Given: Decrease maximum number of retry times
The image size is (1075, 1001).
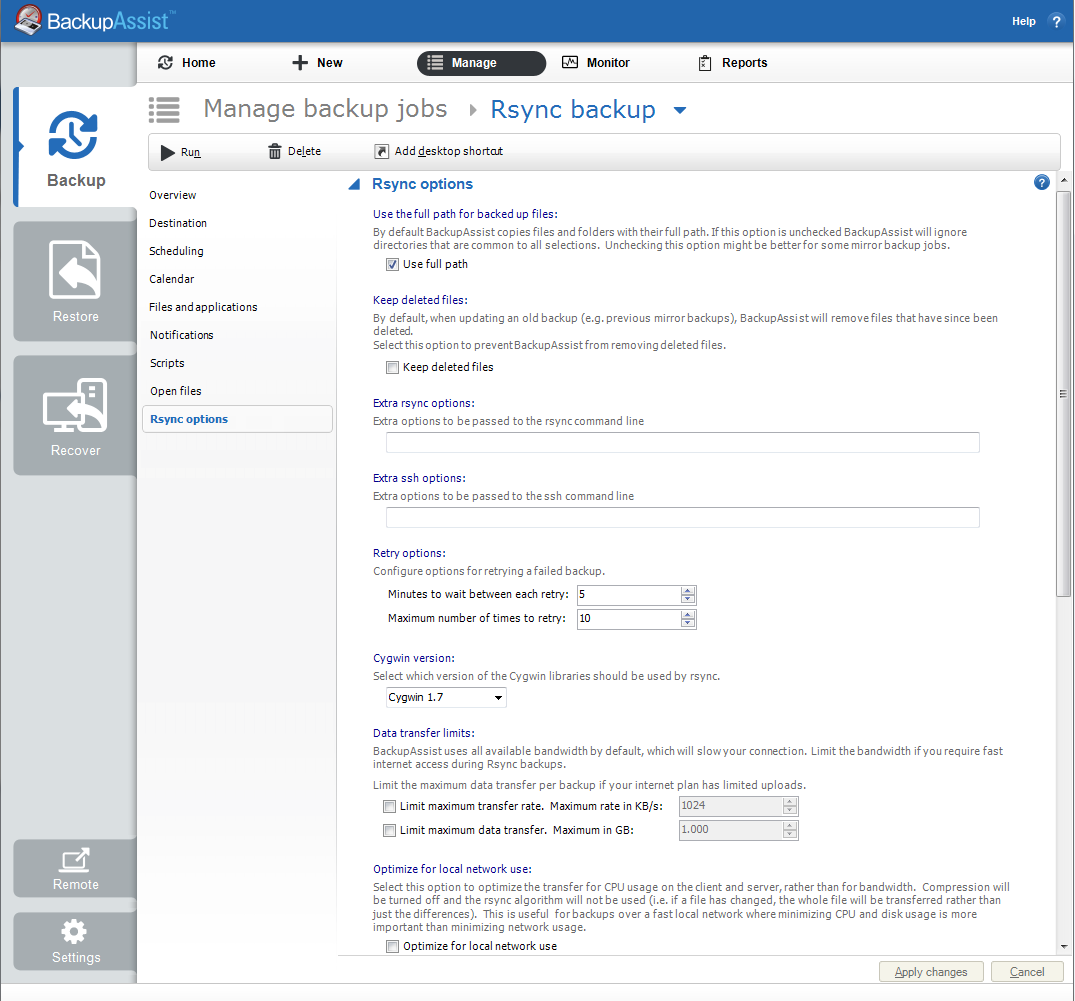Looking at the screenshot, I should click(x=688, y=623).
